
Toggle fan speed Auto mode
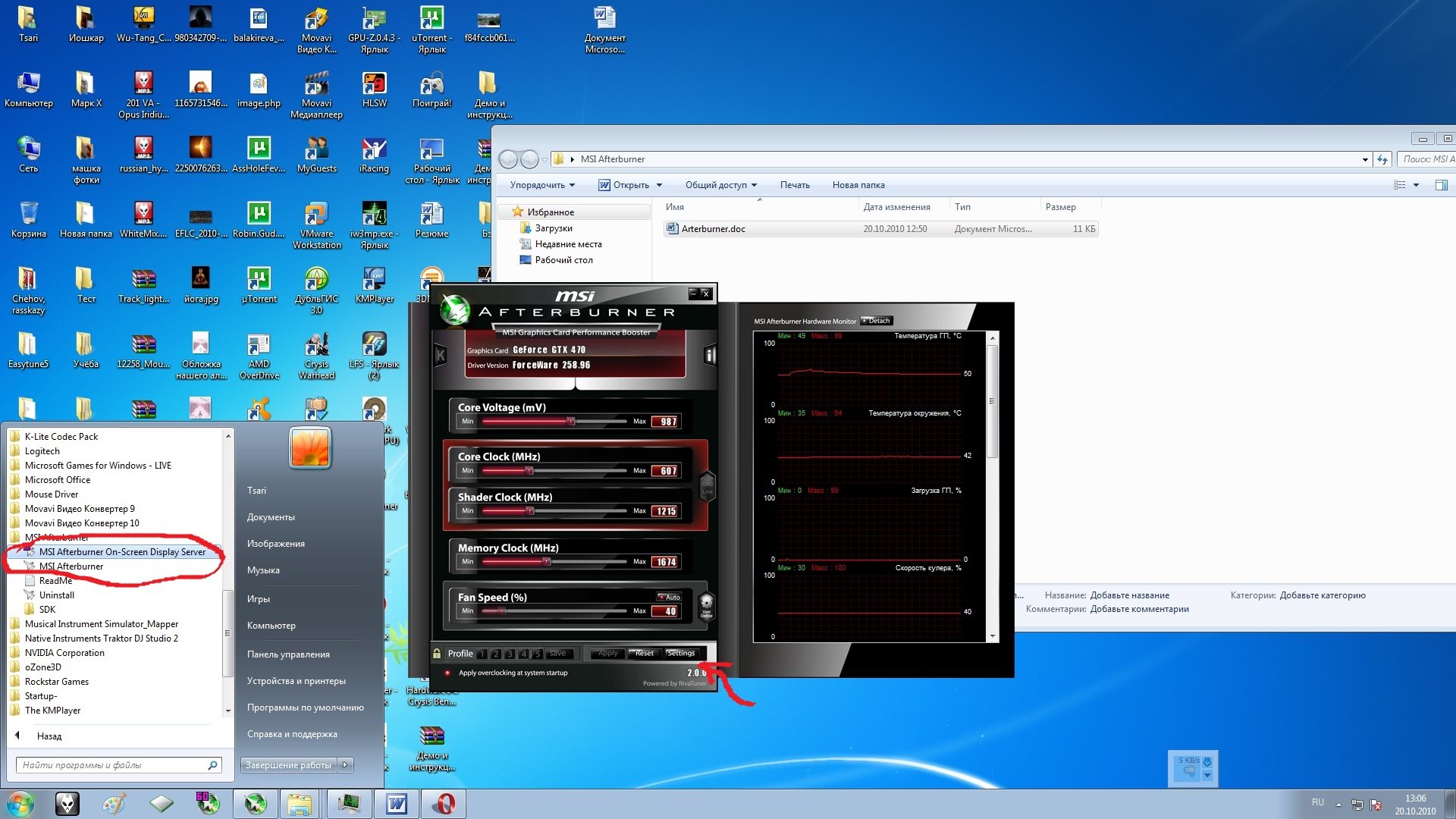click(x=669, y=597)
